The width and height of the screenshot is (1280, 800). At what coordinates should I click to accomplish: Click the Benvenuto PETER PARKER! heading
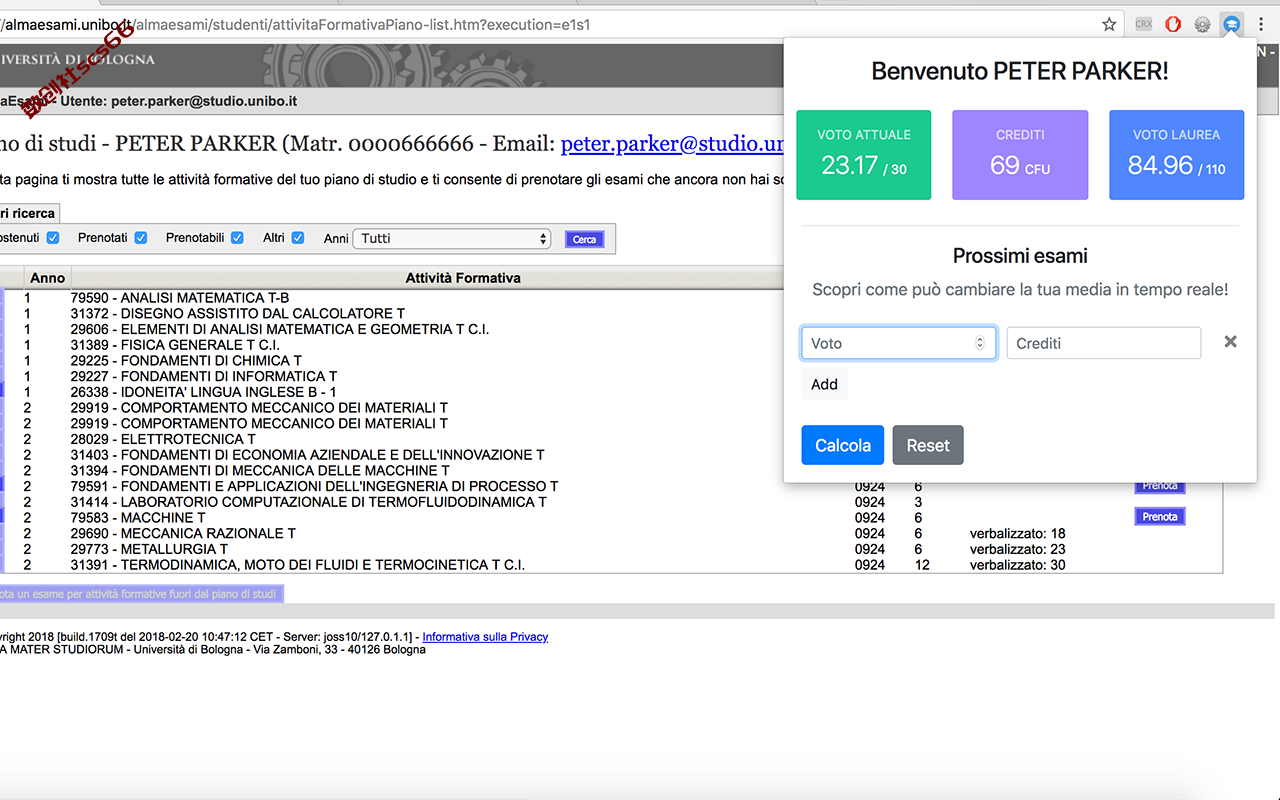tap(1020, 71)
